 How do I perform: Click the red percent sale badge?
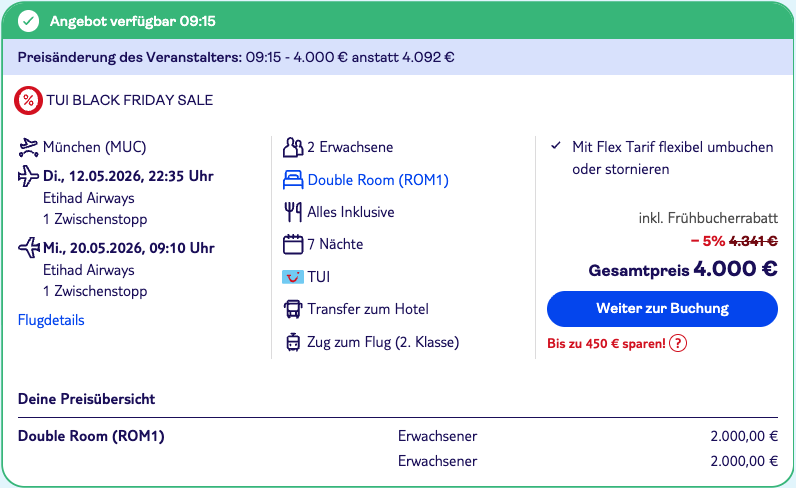tap(29, 100)
